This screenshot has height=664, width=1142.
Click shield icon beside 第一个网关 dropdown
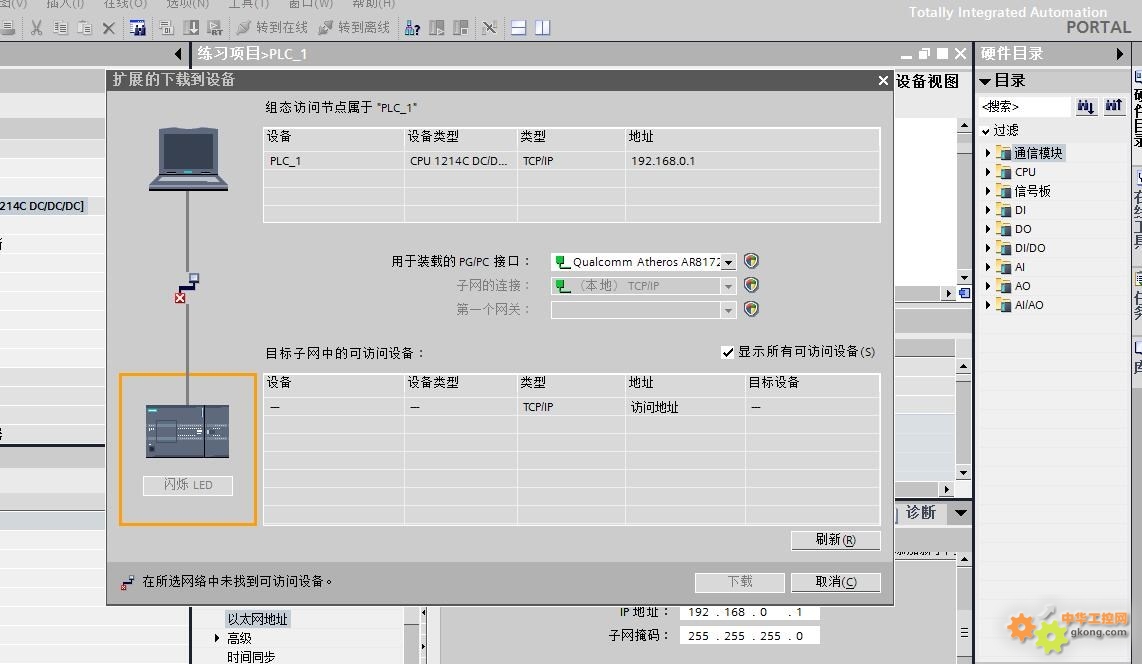tap(751, 309)
